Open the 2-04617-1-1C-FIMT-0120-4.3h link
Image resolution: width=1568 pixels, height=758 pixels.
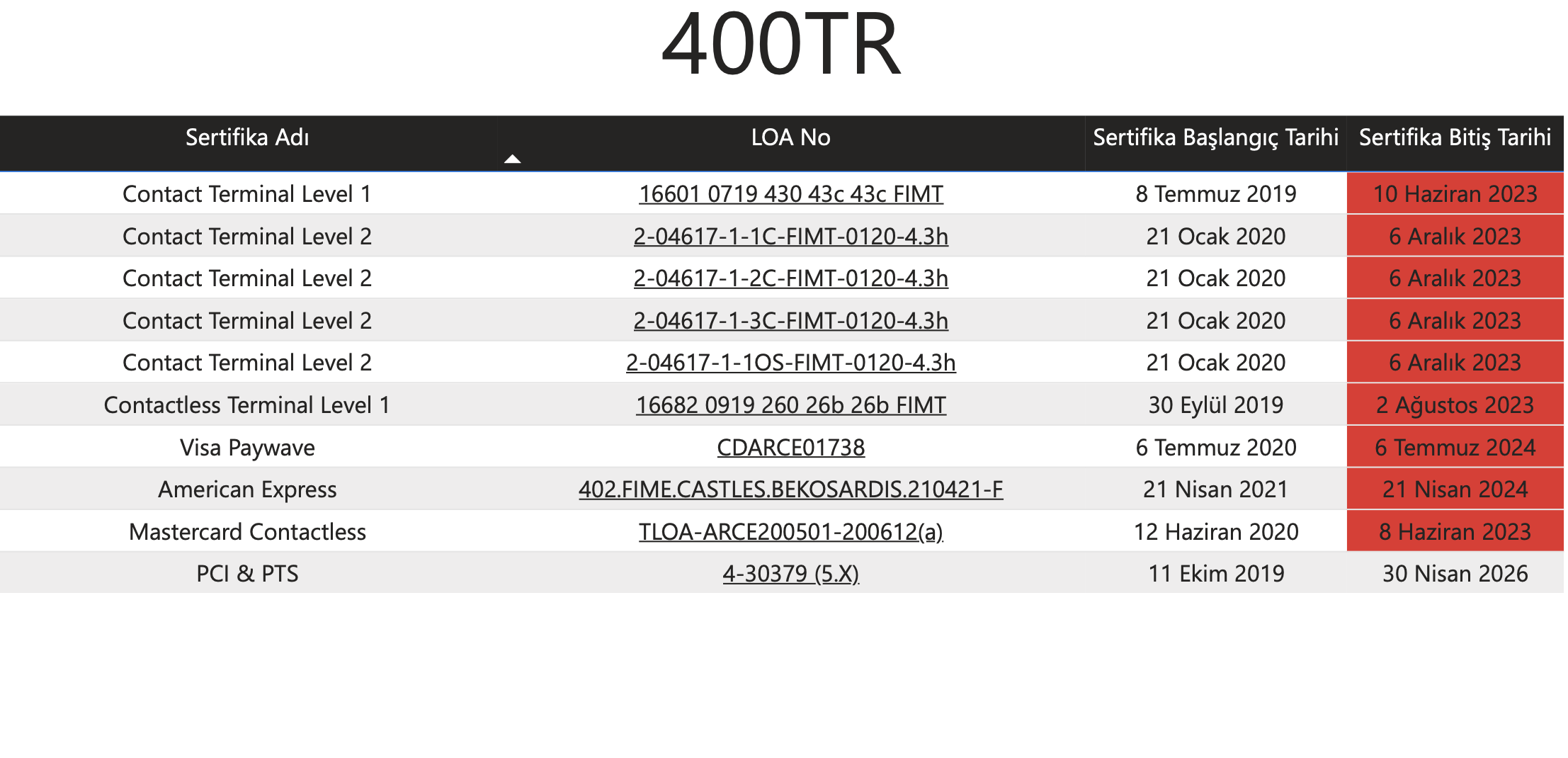pos(790,237)
